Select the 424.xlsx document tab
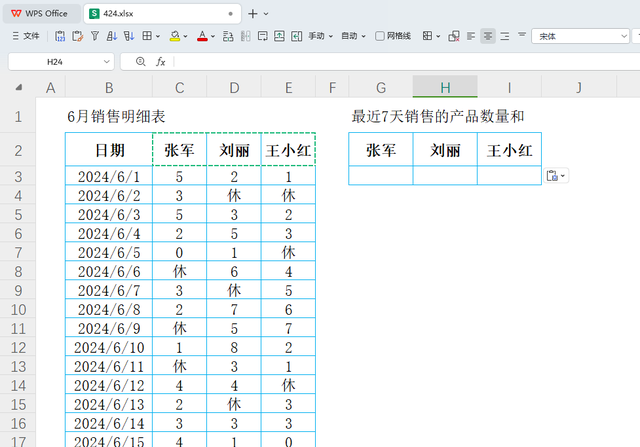 [x=162, y=13]
